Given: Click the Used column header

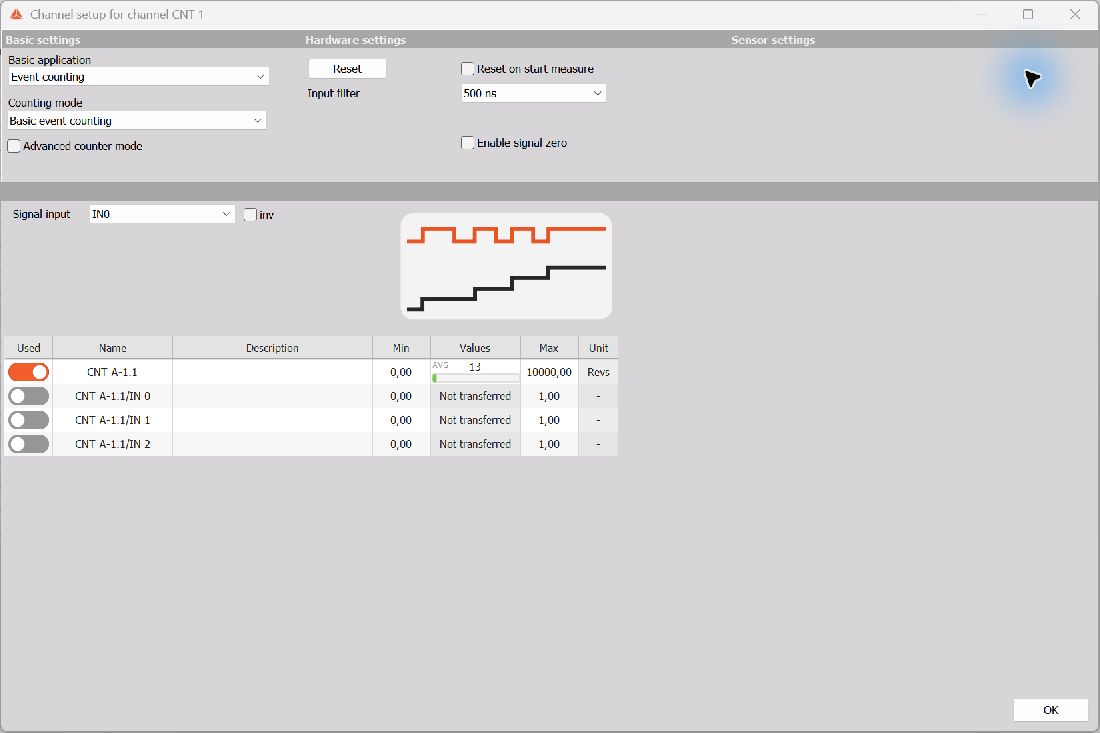Looking at the screenshot, I should coord(29,348).
